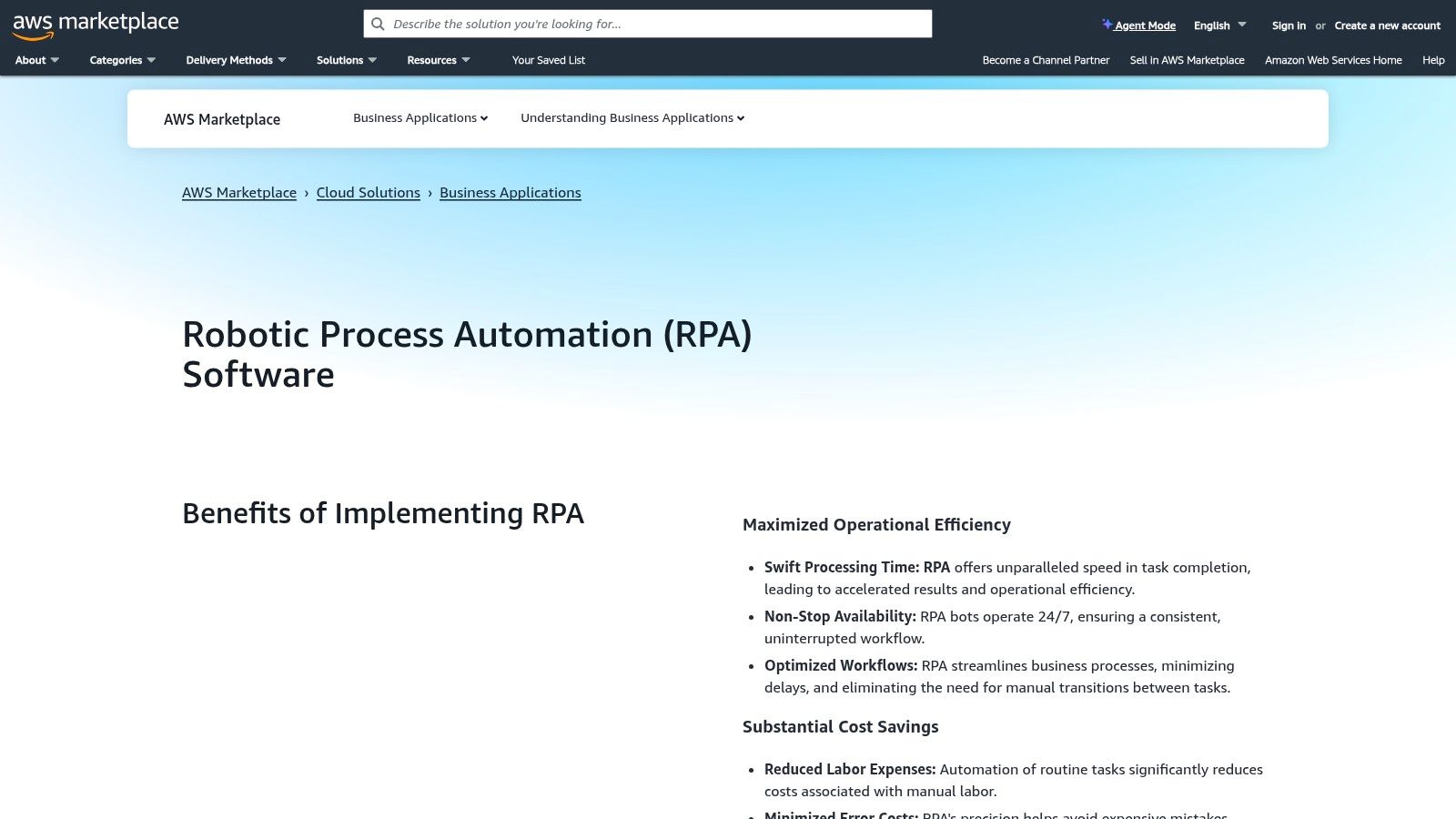Expand the Delivery Methods dropdown

point(236,60)
